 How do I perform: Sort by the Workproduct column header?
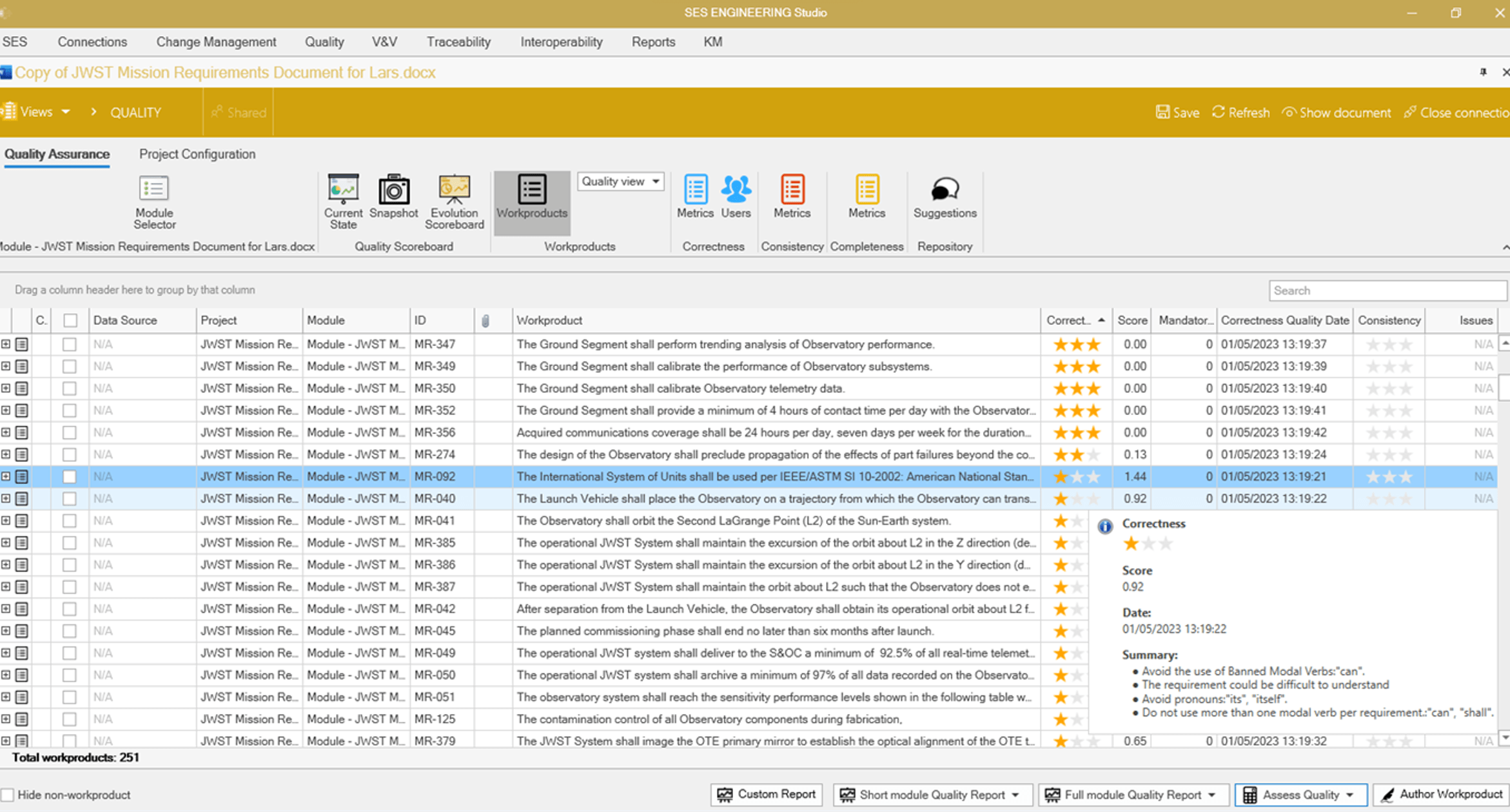[x=776, y=320]
